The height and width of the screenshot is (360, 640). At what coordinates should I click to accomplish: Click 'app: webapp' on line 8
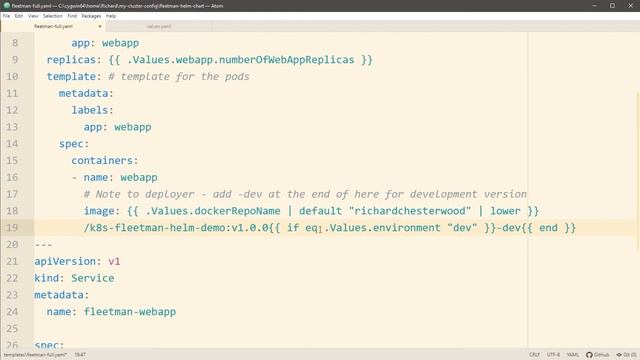(105, 43)
